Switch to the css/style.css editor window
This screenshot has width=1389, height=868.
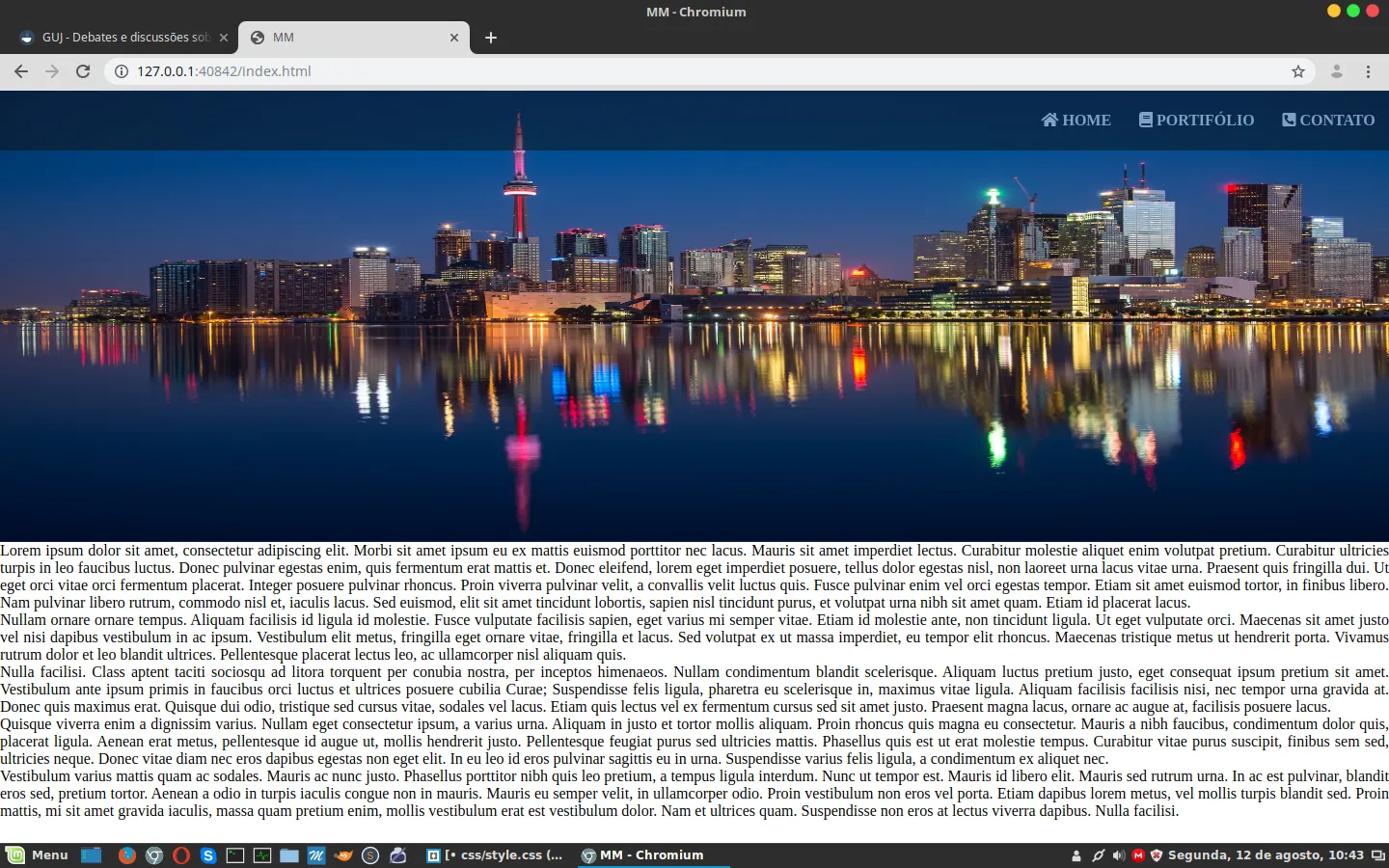point(496,855)
